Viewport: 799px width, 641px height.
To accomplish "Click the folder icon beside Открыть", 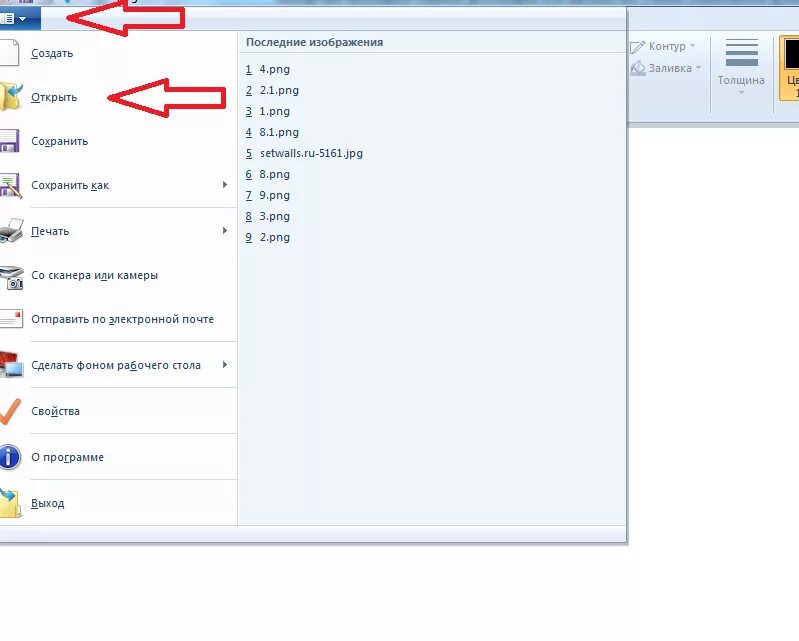I will tap(11, 97).
